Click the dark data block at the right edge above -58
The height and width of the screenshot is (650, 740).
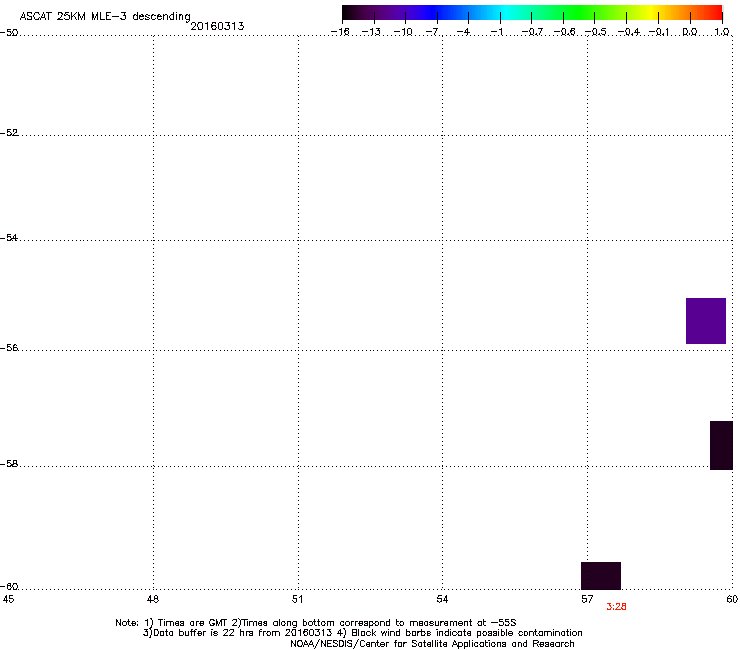[x=721, y=445]
